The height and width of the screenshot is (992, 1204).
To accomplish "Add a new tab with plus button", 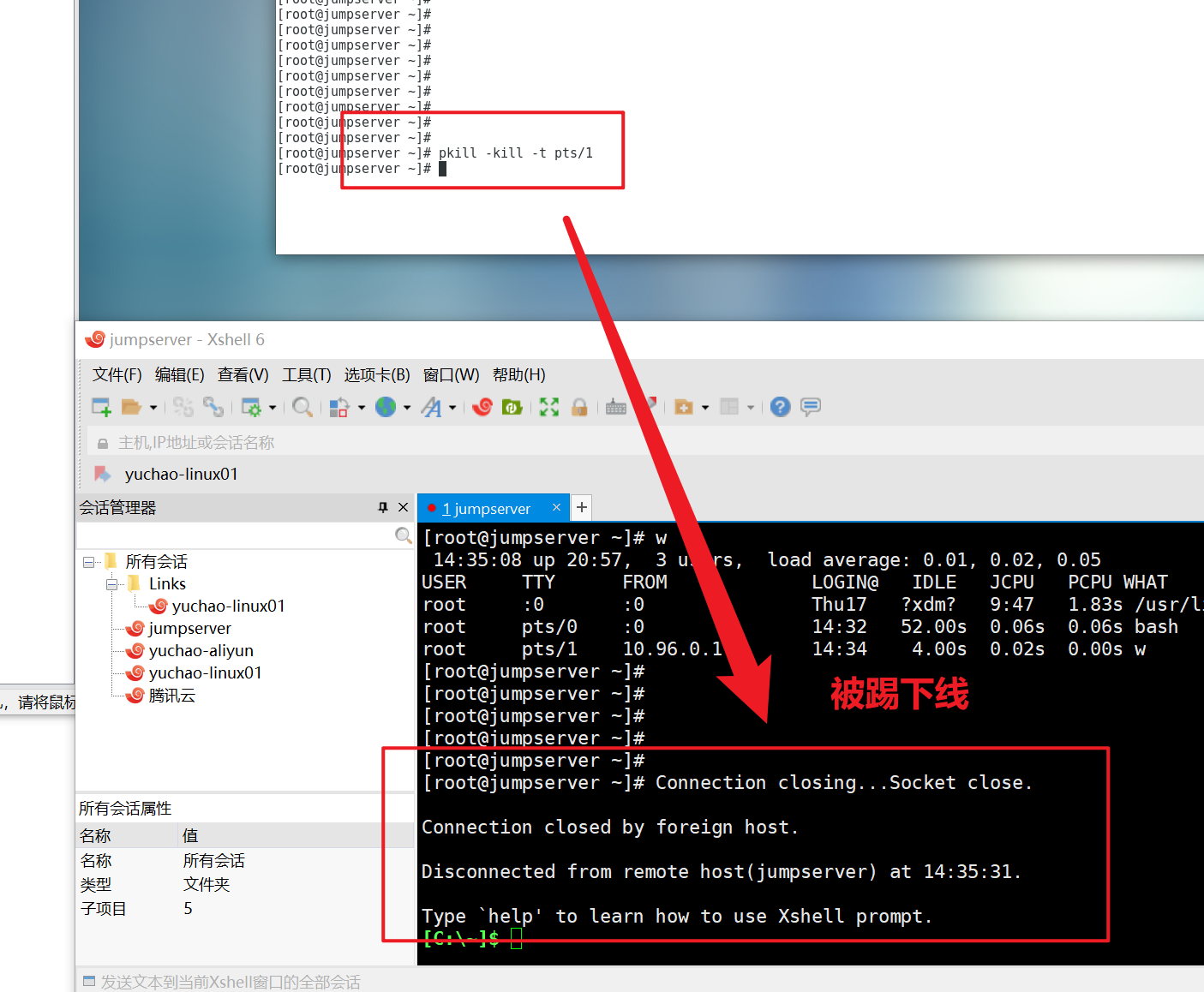I will pos(582,507).
